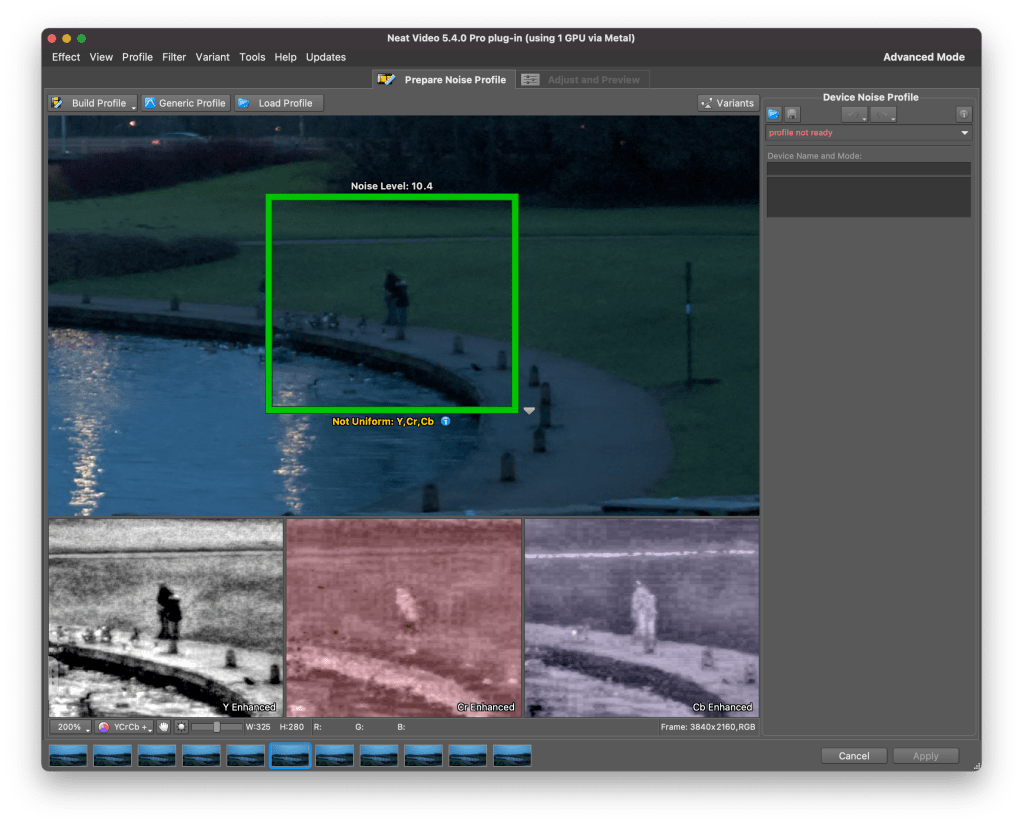The height and width of the screenshot is (826, 1023).
Task: Click the save profile floppy icon
Action: tap(792, 115)
